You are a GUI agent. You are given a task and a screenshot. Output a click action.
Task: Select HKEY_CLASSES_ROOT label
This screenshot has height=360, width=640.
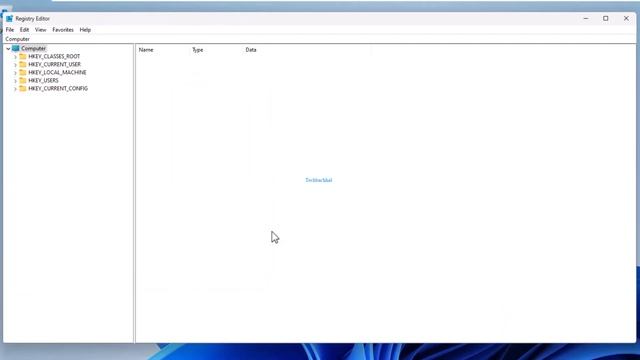(x=54, y=56)
